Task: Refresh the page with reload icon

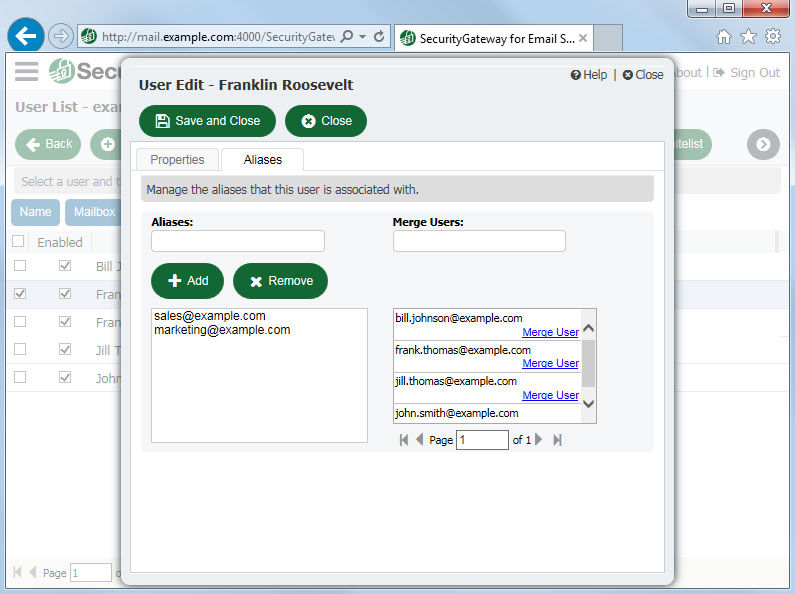Action: tap(379, 36)
